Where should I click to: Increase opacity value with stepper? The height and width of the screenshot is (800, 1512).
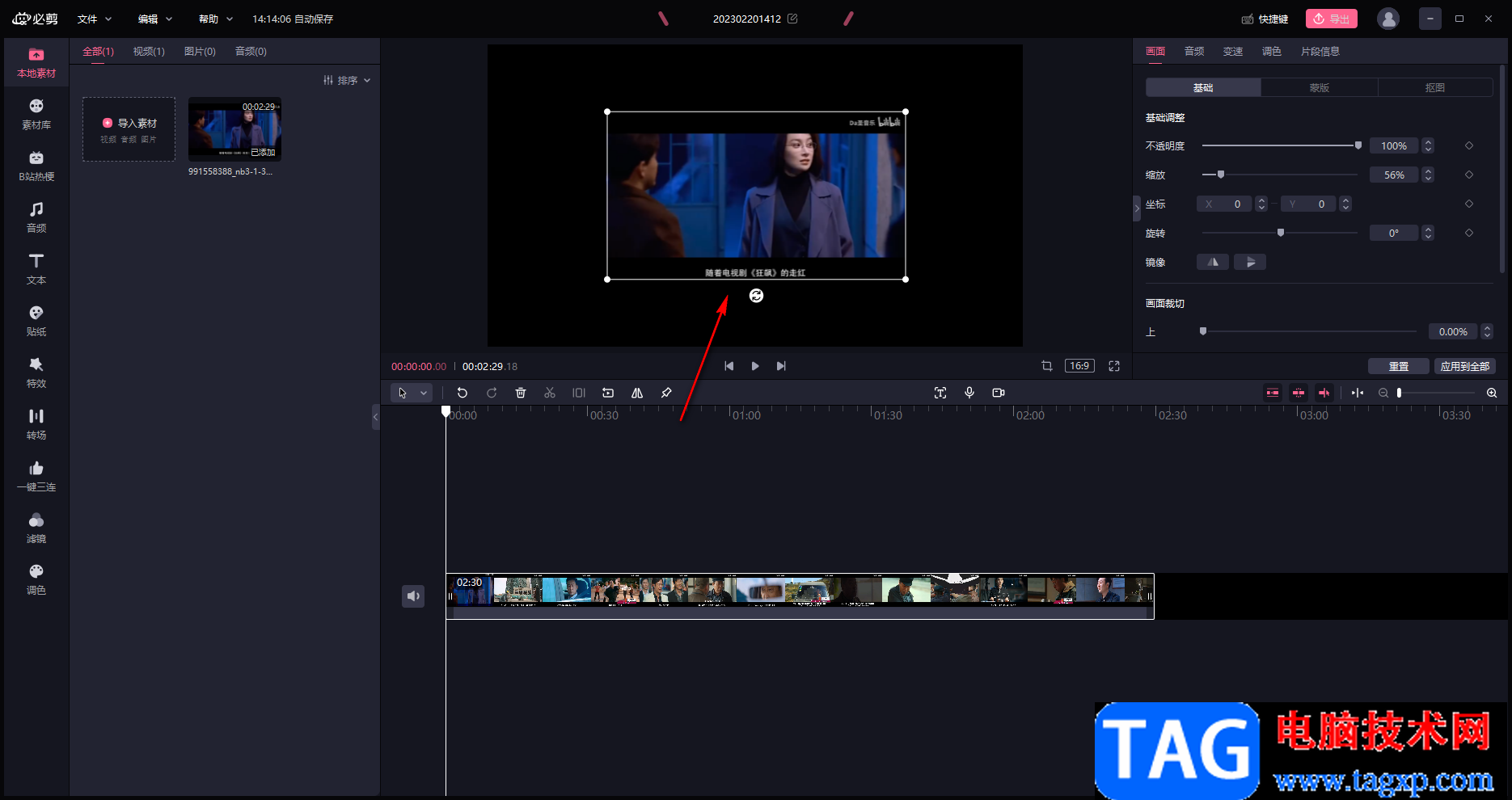1429,142
